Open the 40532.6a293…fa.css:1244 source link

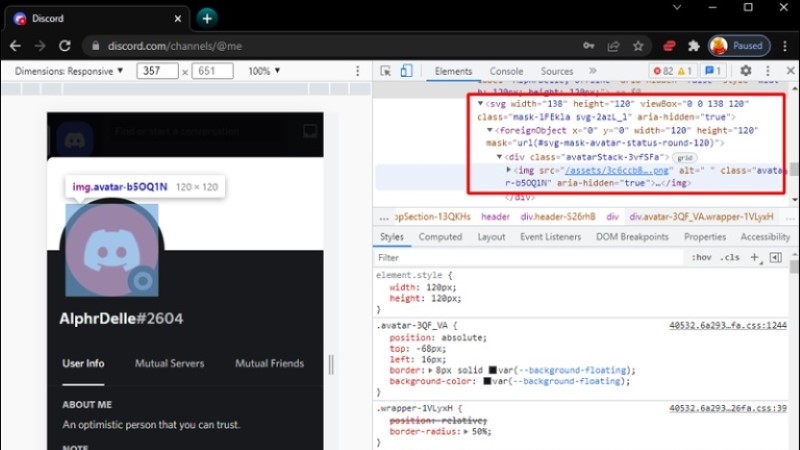[728, 325]
